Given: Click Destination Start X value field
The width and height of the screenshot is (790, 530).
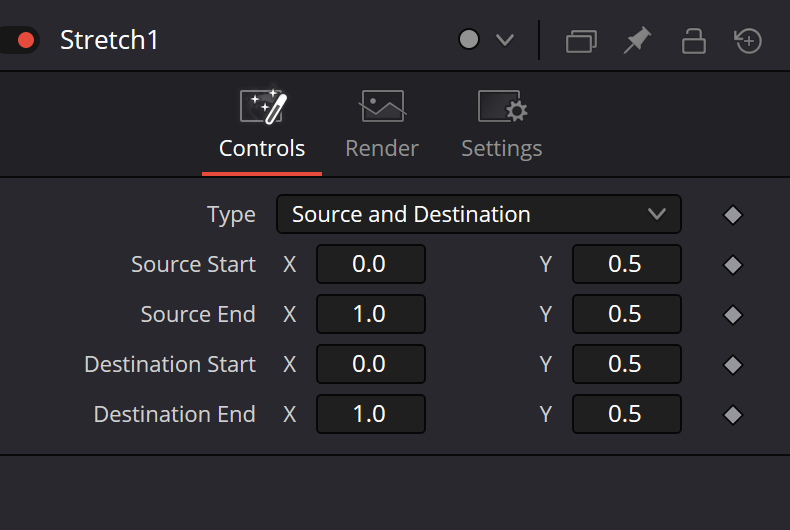Looking at the screenshot, I should pos(371,364).
